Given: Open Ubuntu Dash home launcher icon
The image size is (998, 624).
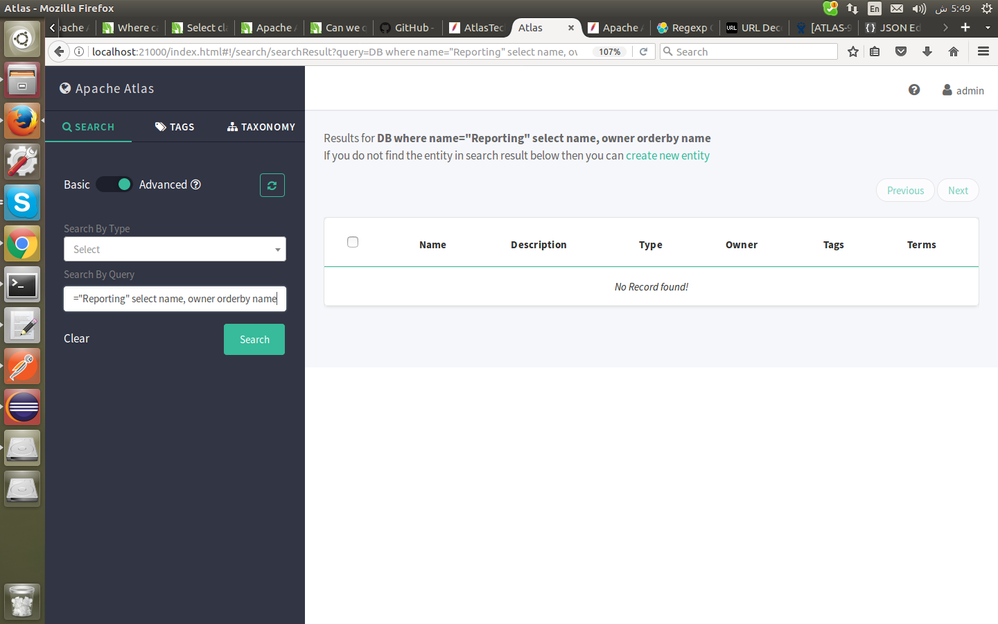Looking at the screenshot, I should tap(22, 39).
